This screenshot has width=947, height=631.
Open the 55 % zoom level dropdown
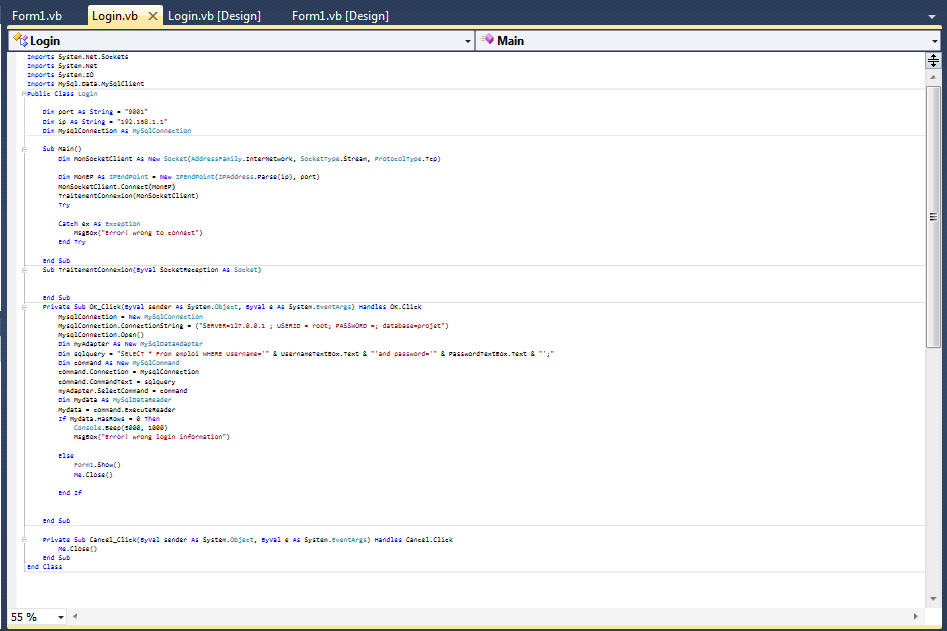pos(61,617)
